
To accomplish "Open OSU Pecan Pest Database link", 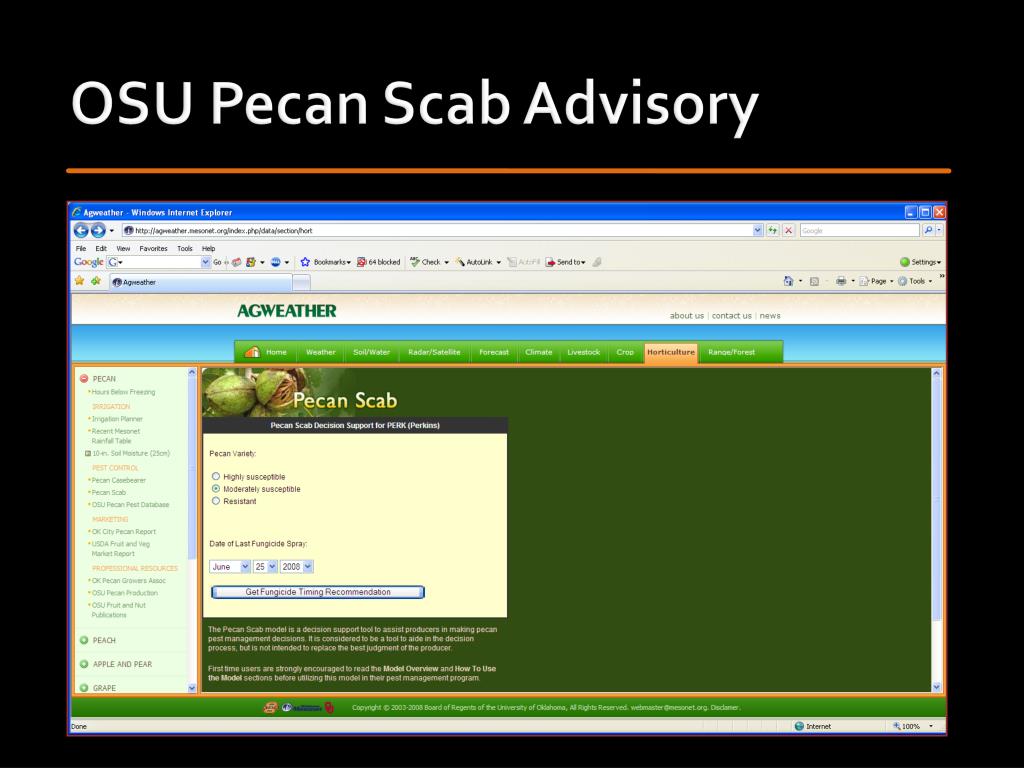I will pyautogui.click(x=130, y=505).
